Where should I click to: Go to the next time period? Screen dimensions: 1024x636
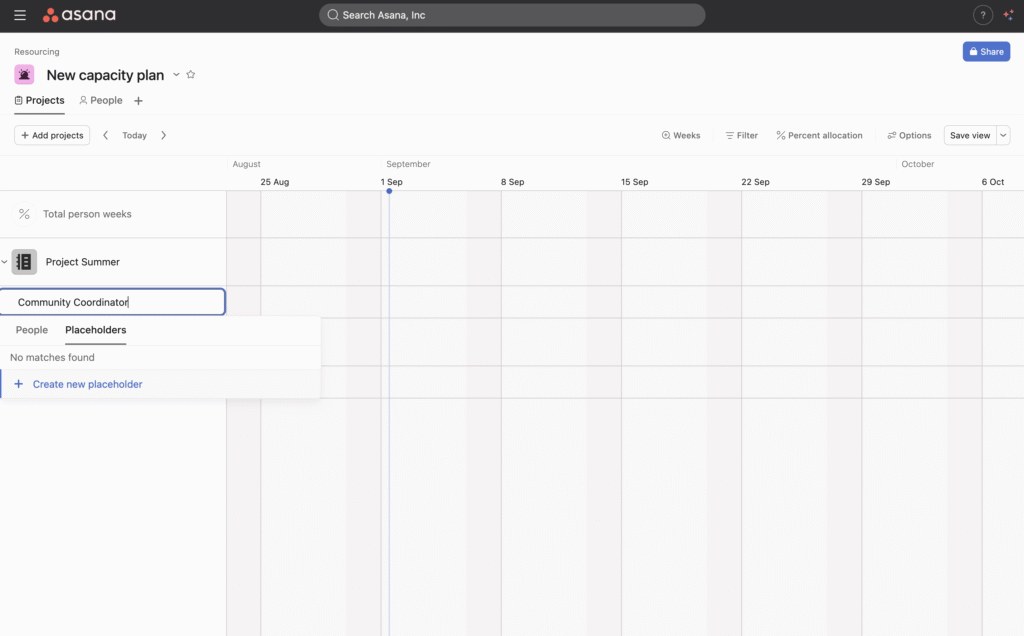point(164,135)
